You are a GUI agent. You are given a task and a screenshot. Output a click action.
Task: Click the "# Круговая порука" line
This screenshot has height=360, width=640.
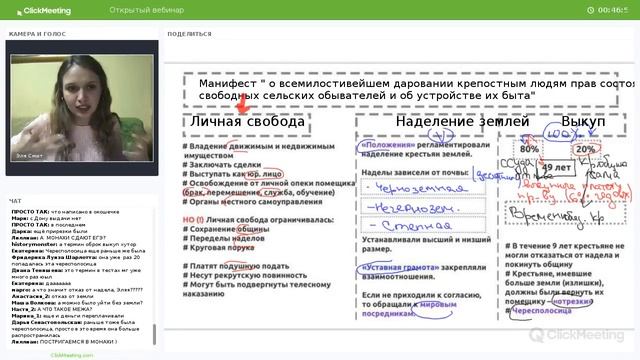point(218,248)
